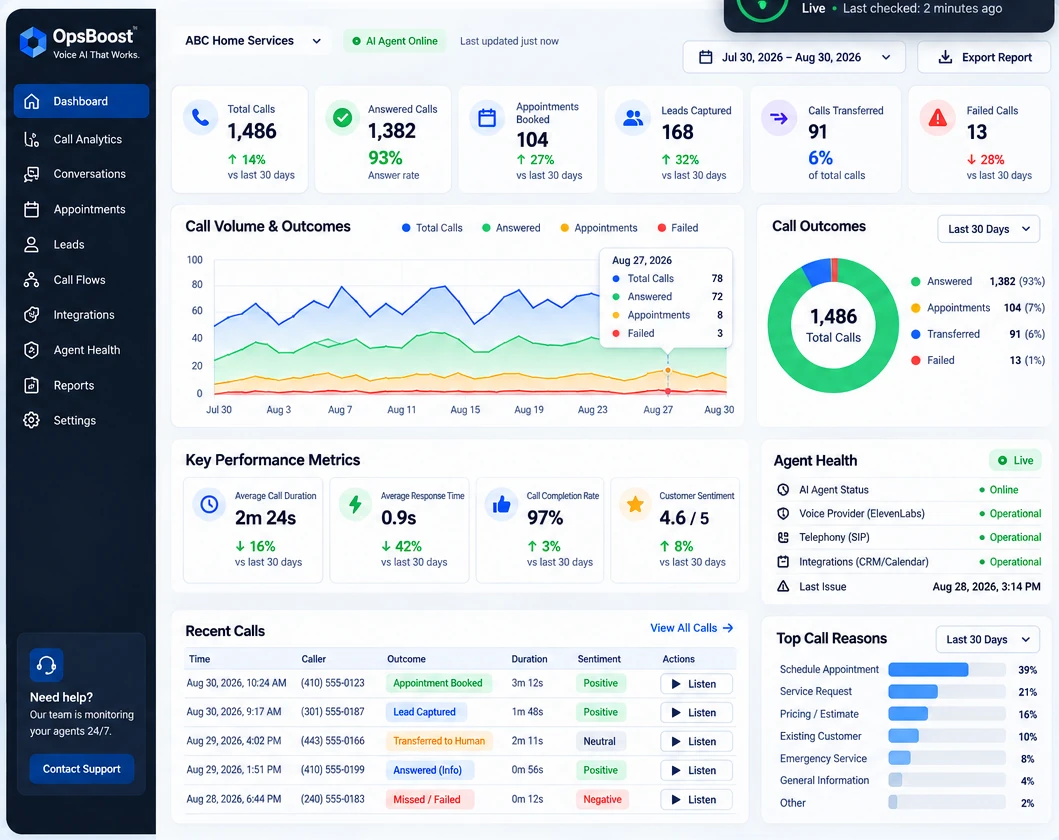Open Top Call Reasons Last 30 Days dropdown
Screen dimensions: 1059x840
987,639
